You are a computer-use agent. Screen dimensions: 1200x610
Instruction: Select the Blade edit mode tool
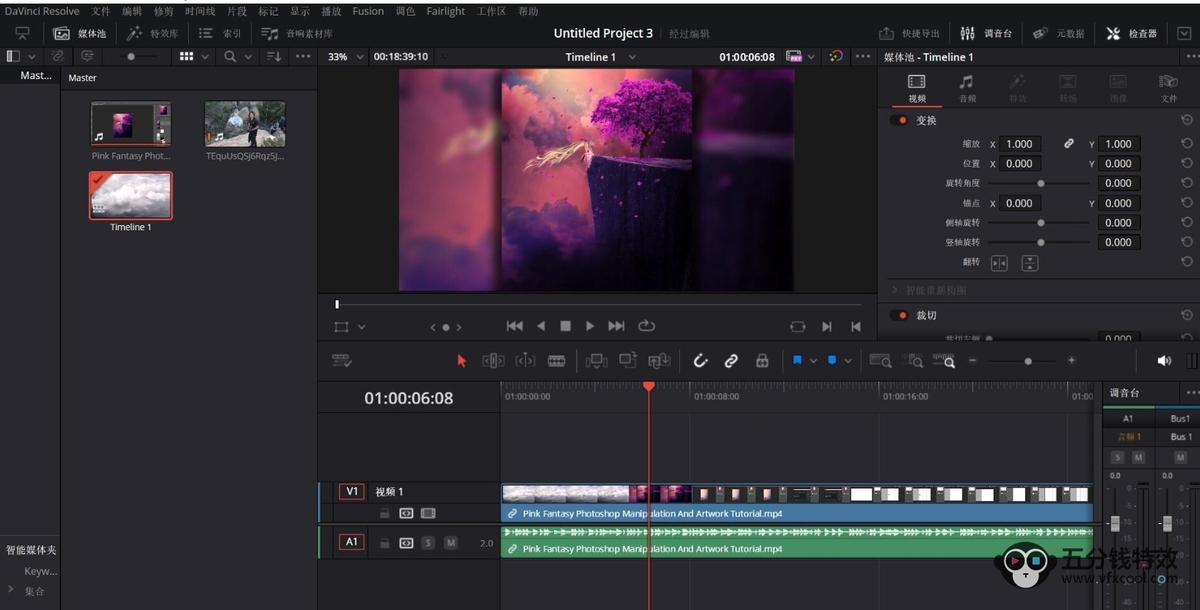pos(557,361)
